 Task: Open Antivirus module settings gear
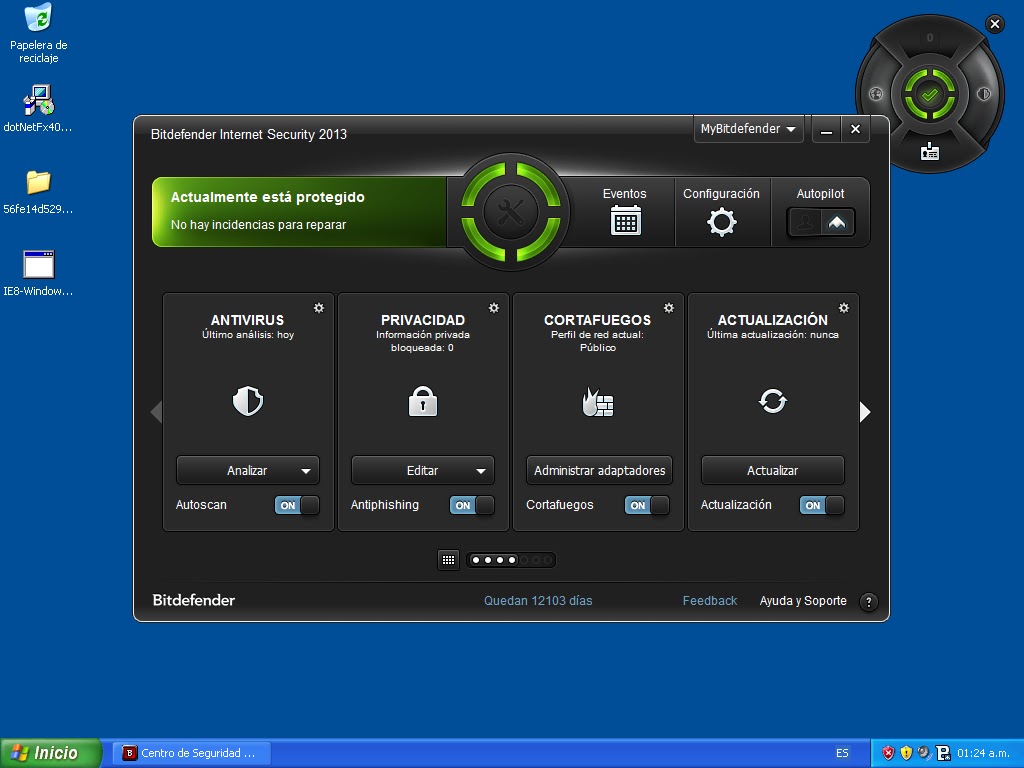319,308
